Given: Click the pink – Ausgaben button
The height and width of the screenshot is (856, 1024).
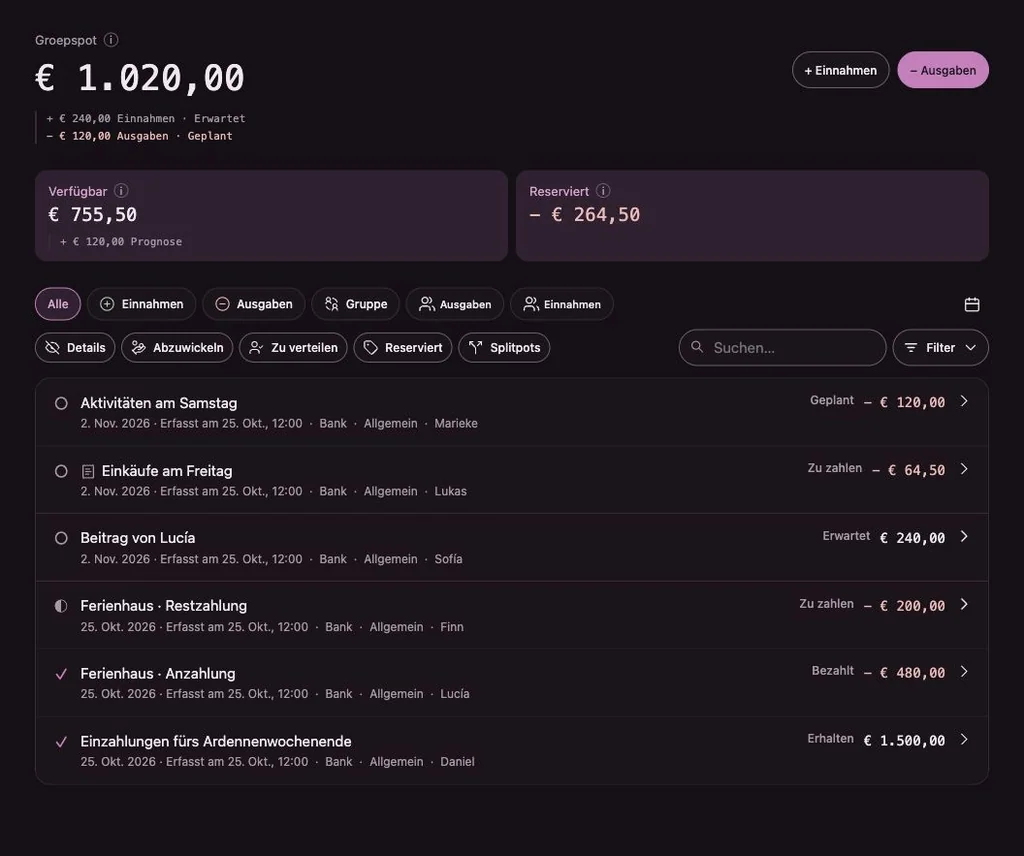Looking at the screenshot, I should pyautogui.click(x=943, y=70).
